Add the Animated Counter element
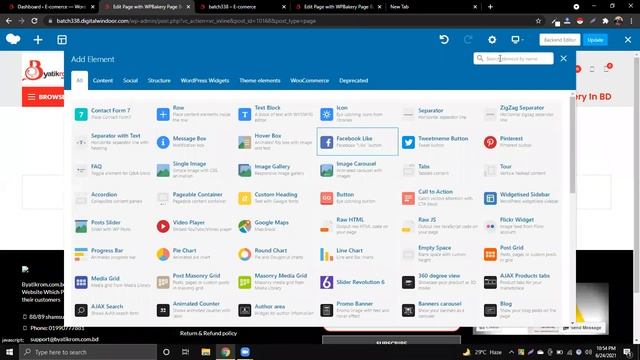 (x=194, y=310)
